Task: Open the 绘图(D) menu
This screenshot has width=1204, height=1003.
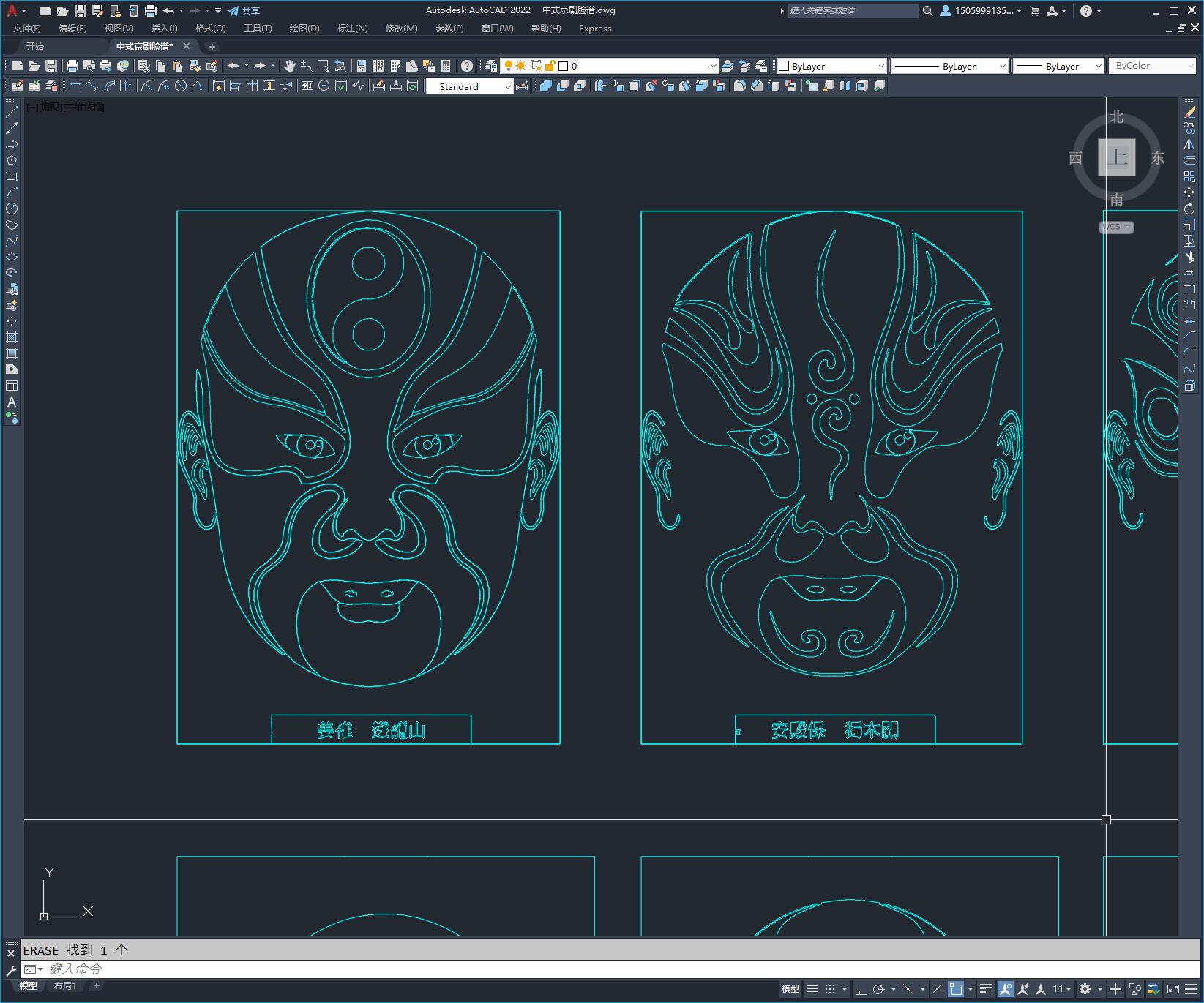Action: (x=304, y=29)
